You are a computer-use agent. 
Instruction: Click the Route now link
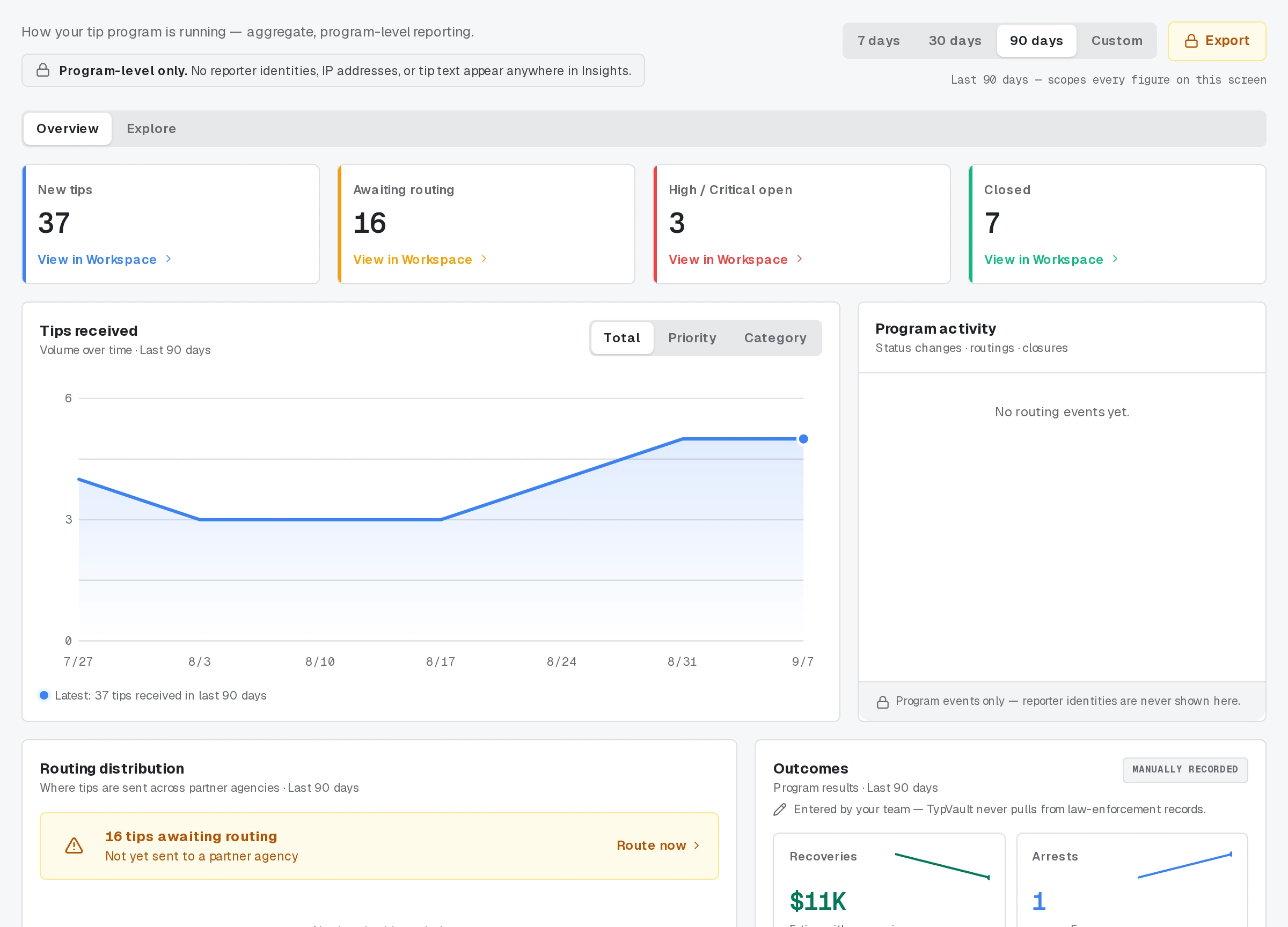click(x=658, y=845)
